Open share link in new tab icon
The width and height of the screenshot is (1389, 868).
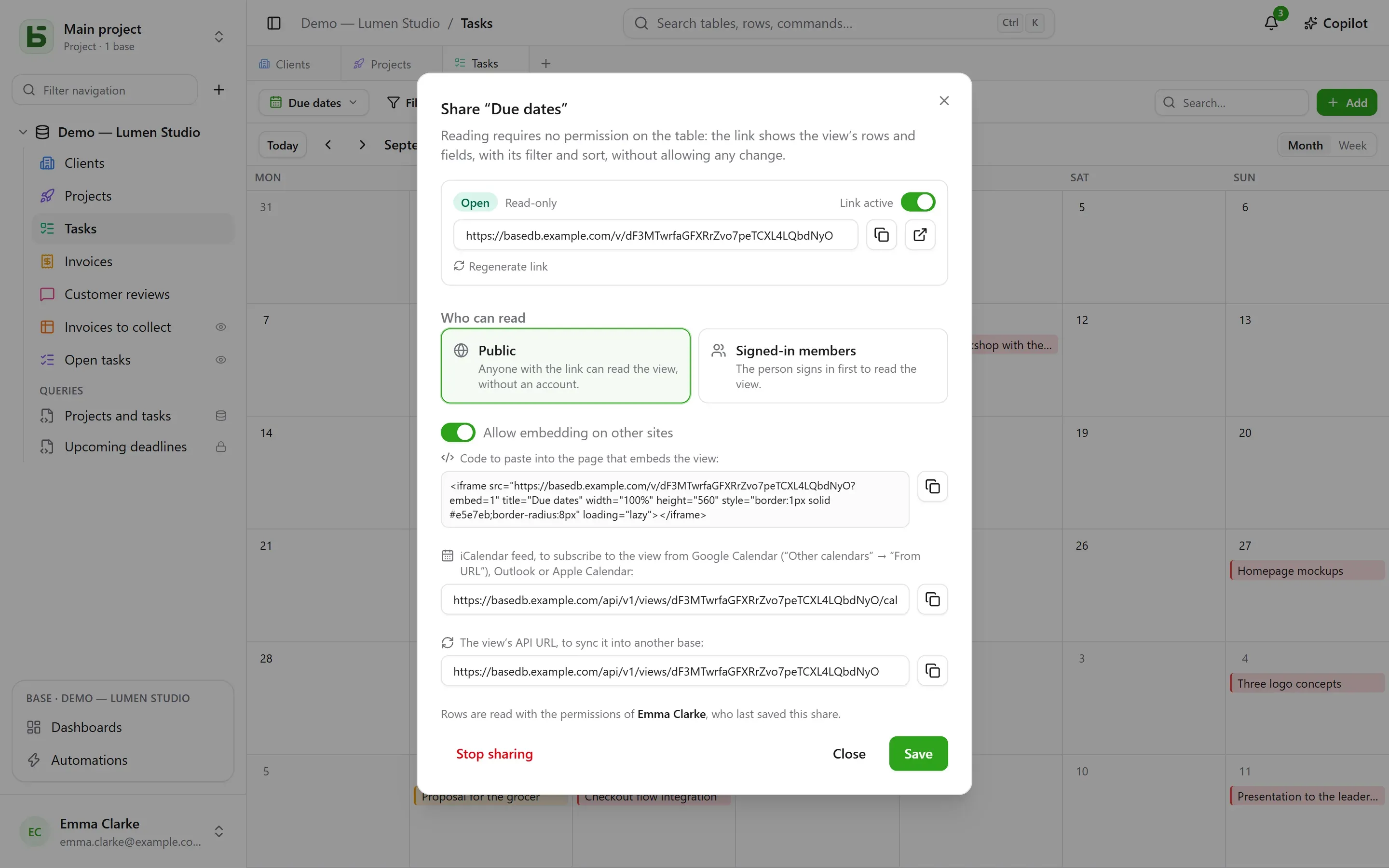(x=920, y=235)
